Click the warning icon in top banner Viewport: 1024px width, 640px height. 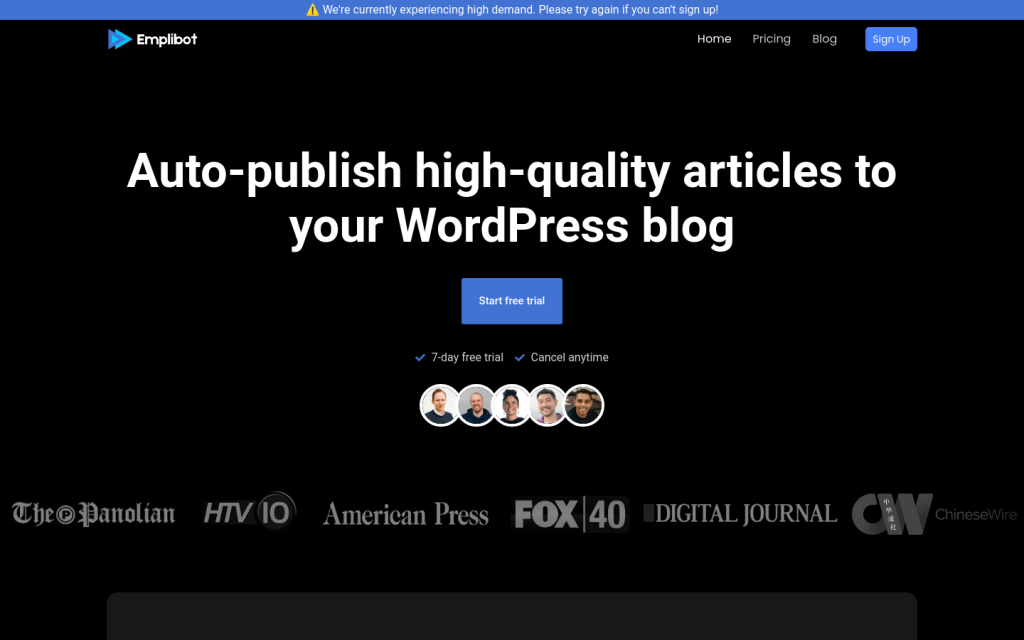[312, 10]
